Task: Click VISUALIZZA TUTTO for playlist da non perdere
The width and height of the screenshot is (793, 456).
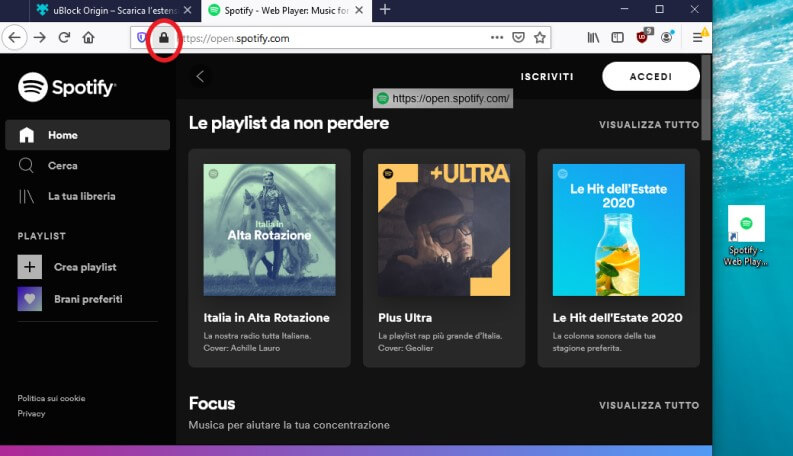Action: pos(649,124)
